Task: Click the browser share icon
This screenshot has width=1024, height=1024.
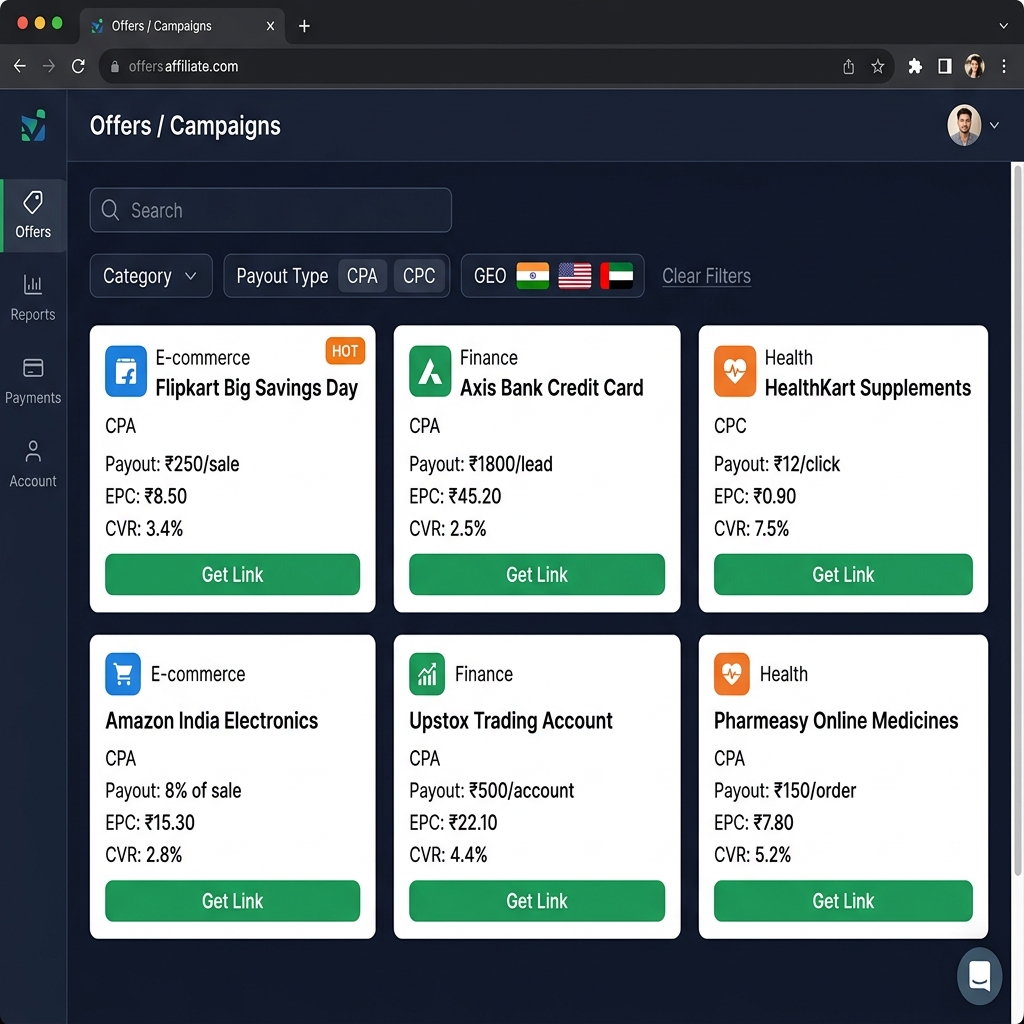Action: (848, 66)
